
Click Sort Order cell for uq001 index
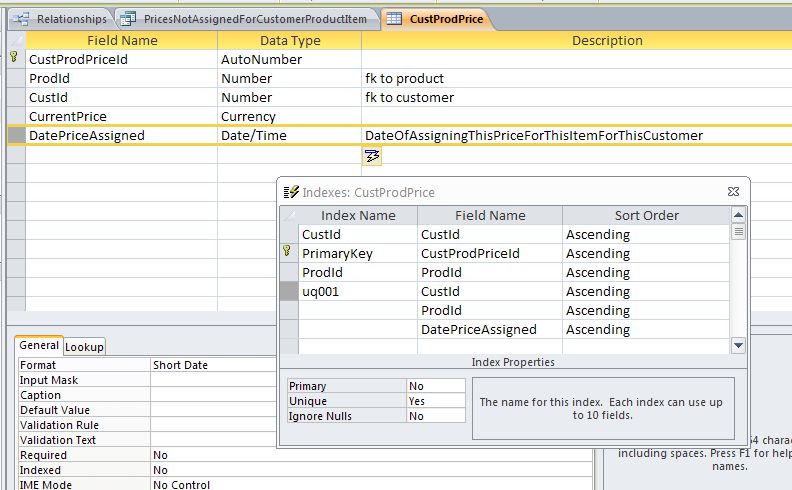(x=645, y=292)
